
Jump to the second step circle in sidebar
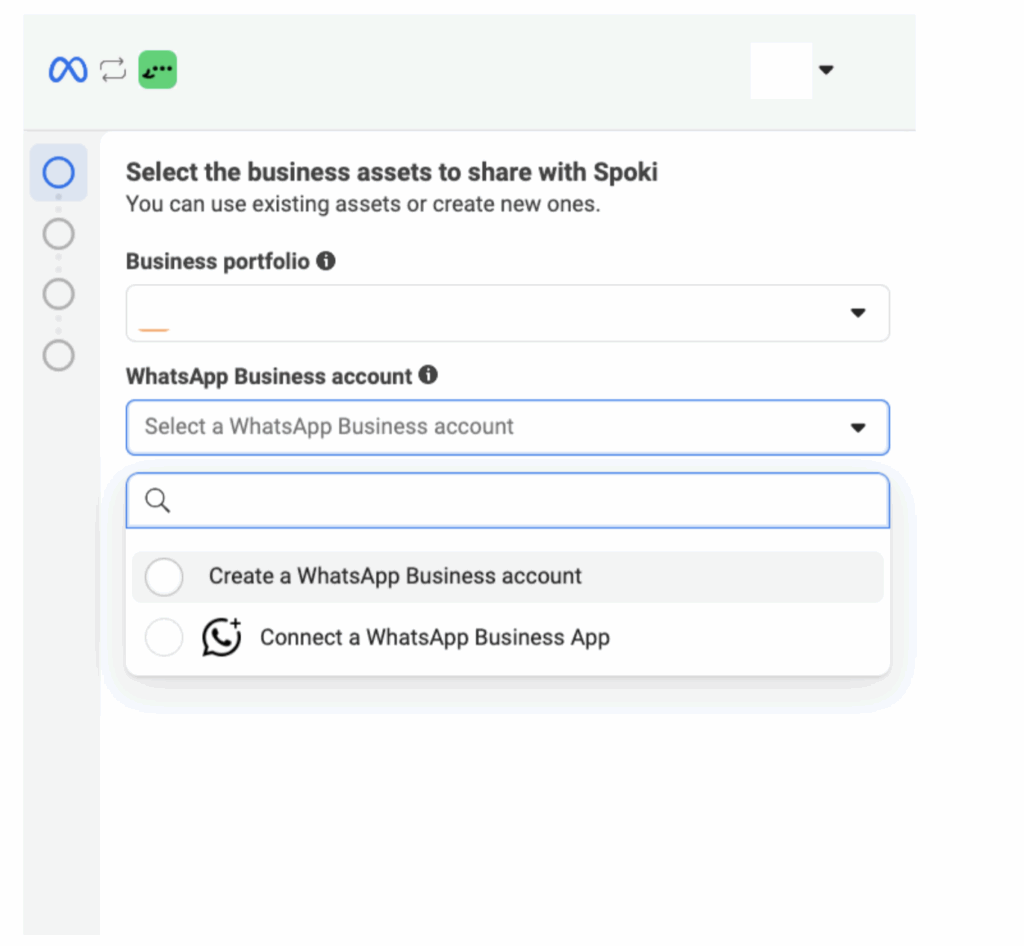pos(59,234)
